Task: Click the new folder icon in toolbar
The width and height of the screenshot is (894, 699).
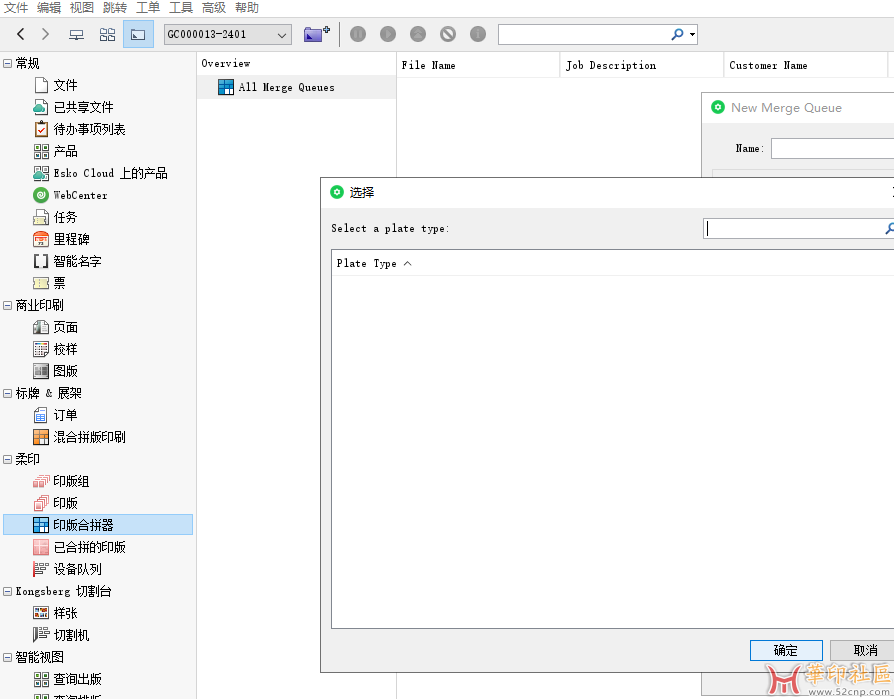Action: point(316,34)
